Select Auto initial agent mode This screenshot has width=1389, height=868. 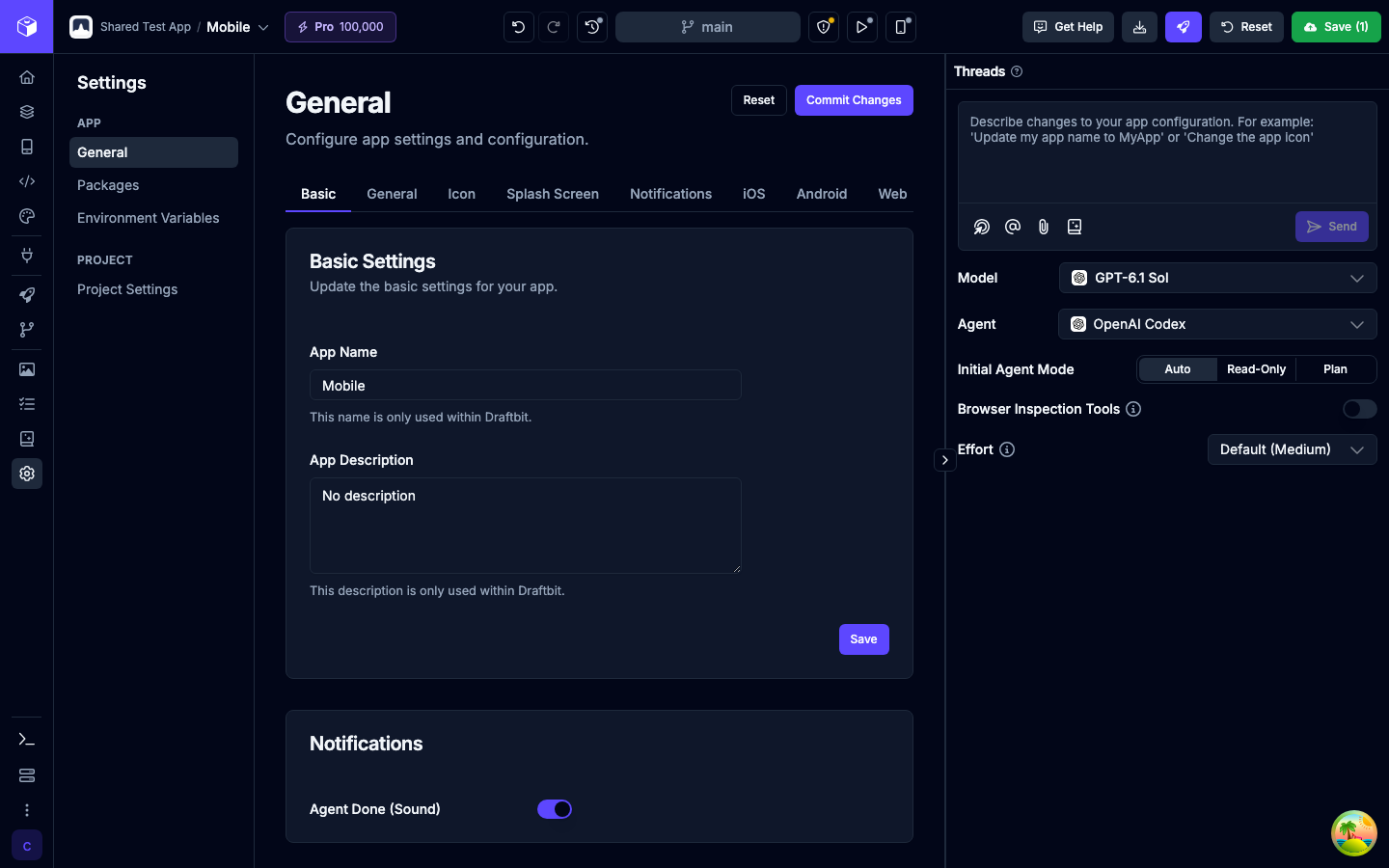point(1178,369)
